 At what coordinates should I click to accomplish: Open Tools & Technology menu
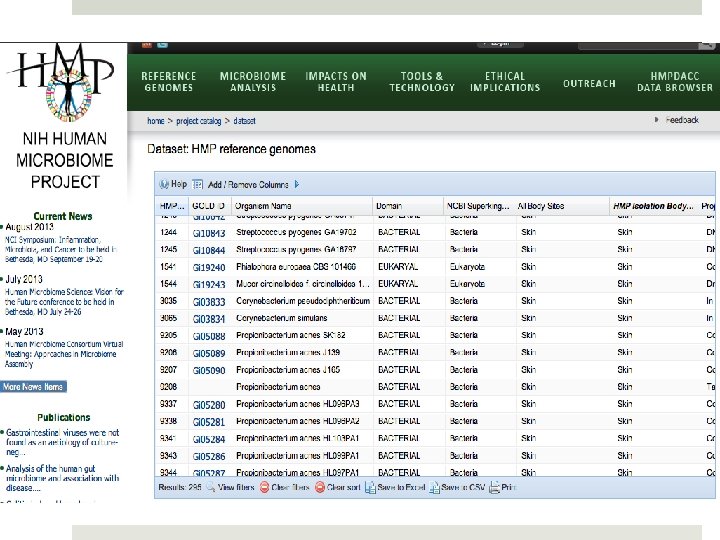[x=422, y=82]
